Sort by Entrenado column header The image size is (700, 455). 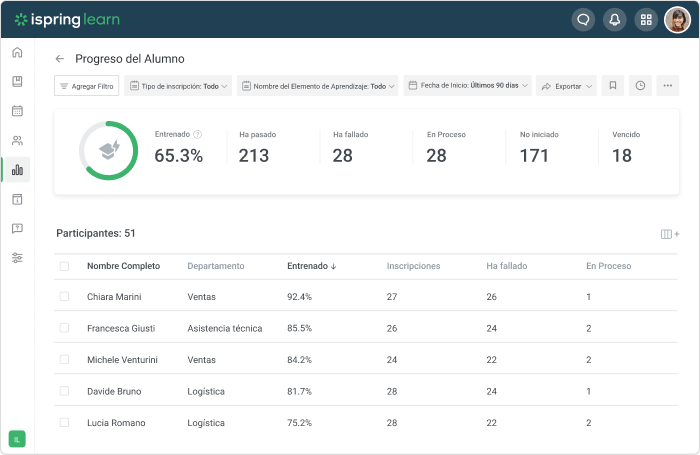(x=312, y=266)
